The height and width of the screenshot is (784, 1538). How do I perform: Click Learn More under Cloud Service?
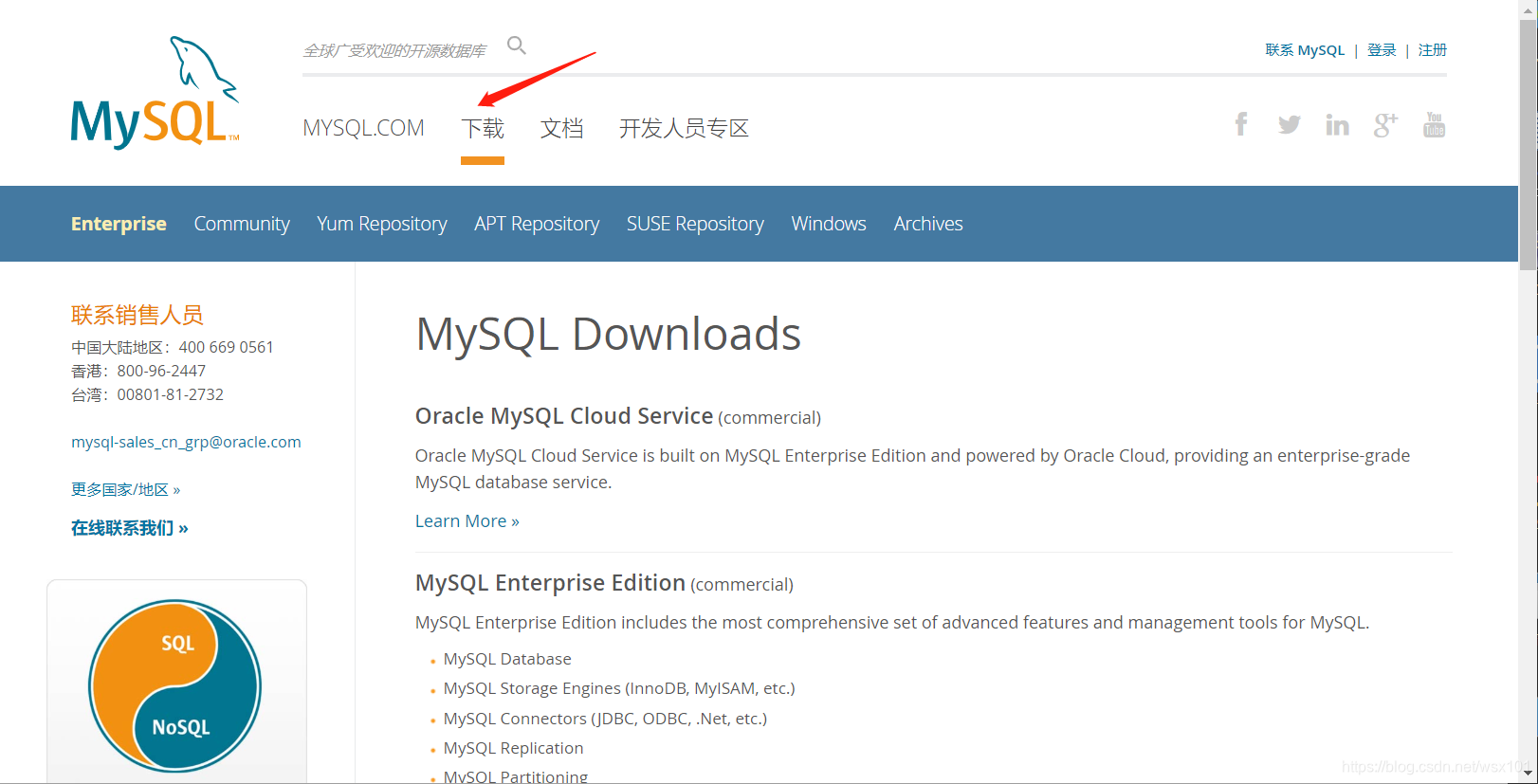click(467, 520)
